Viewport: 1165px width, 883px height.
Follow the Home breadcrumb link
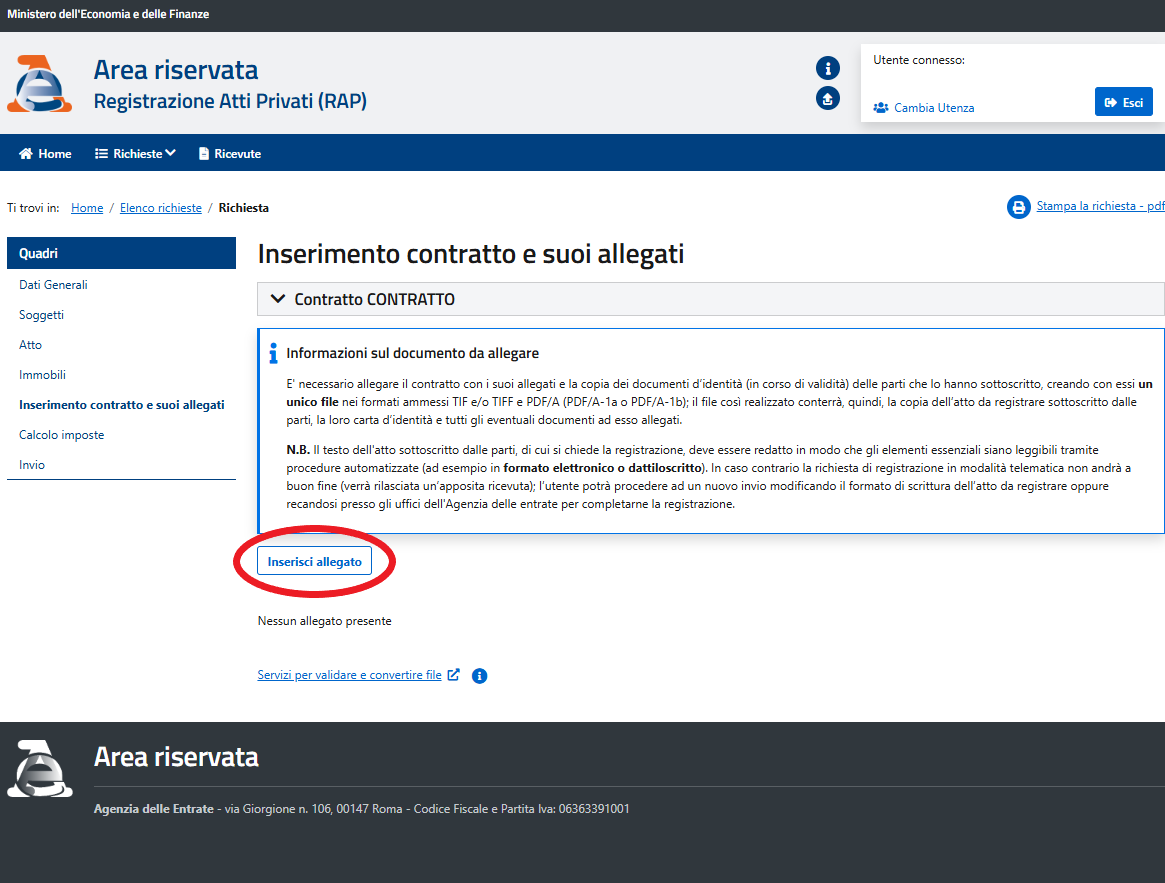pos(87,208)
